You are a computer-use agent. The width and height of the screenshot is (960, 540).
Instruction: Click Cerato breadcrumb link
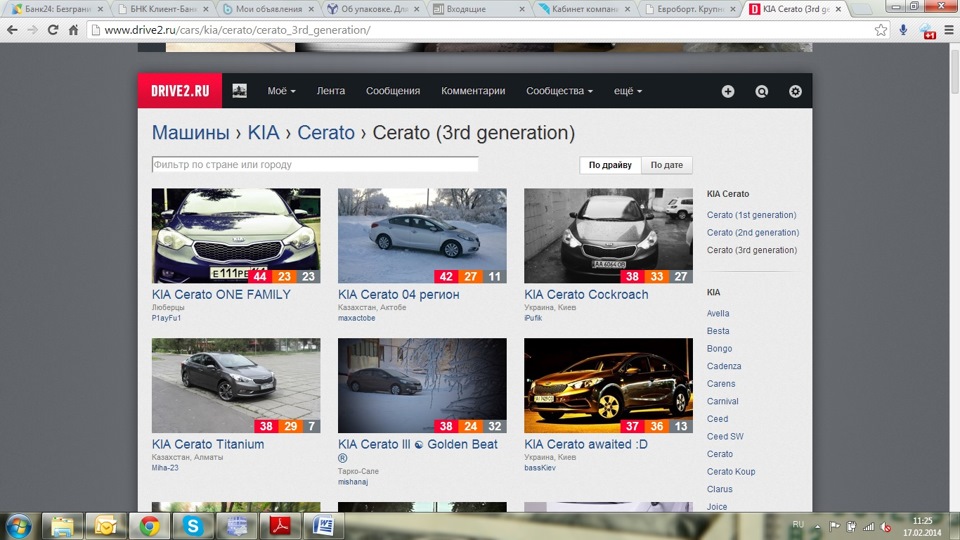(326, 132)
